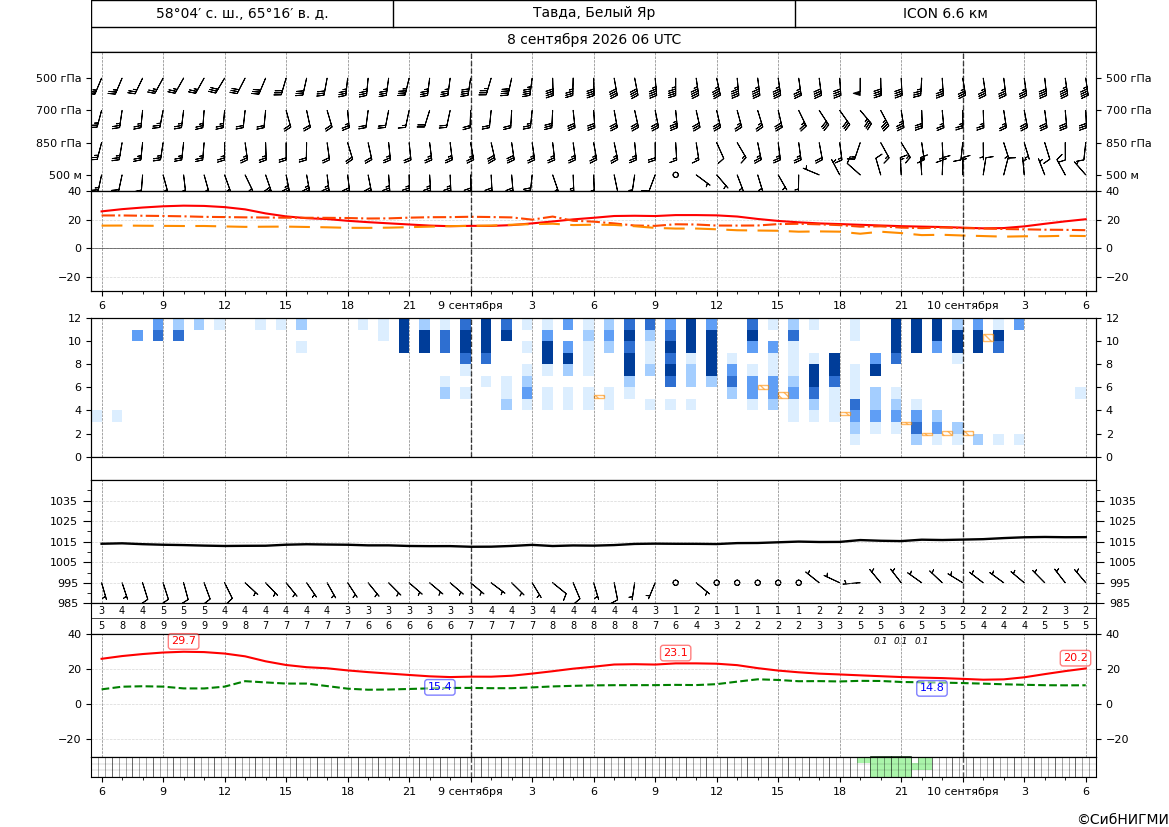Click the 10 сентября label on bottom axis
This screenshot has height=827, width=1169.
click(962, 791)
